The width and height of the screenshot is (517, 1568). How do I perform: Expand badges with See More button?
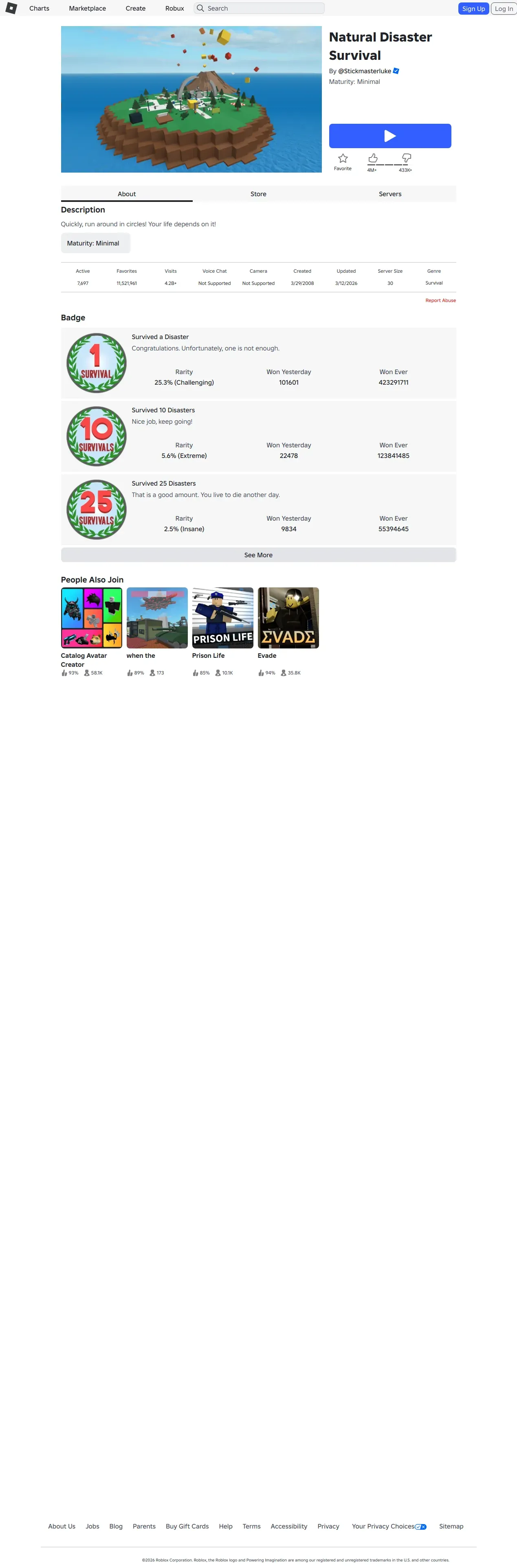point(258,555)
